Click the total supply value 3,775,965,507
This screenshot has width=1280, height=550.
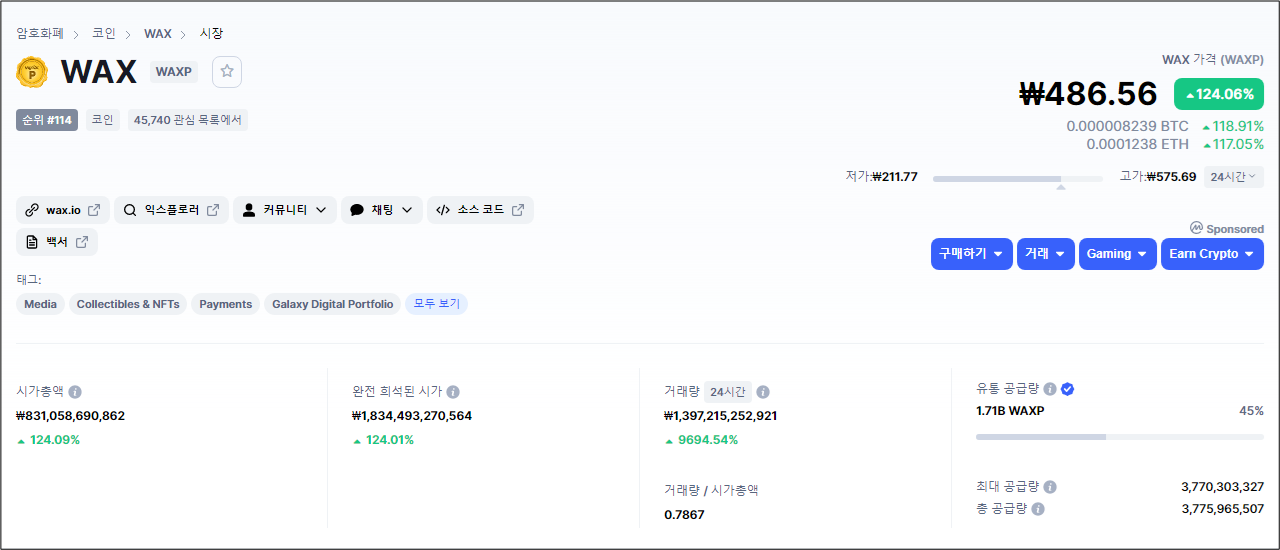coord(1222,509)
